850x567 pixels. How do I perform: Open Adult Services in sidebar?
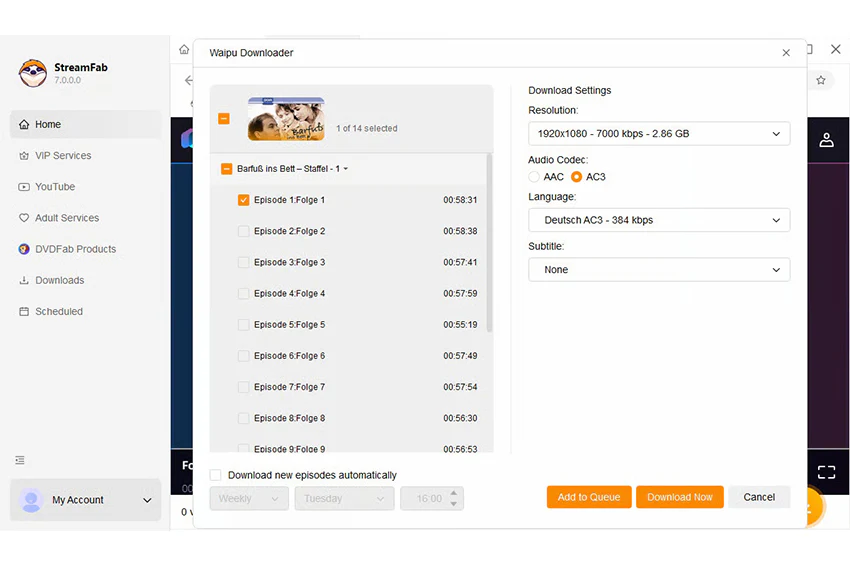(86, 218)
